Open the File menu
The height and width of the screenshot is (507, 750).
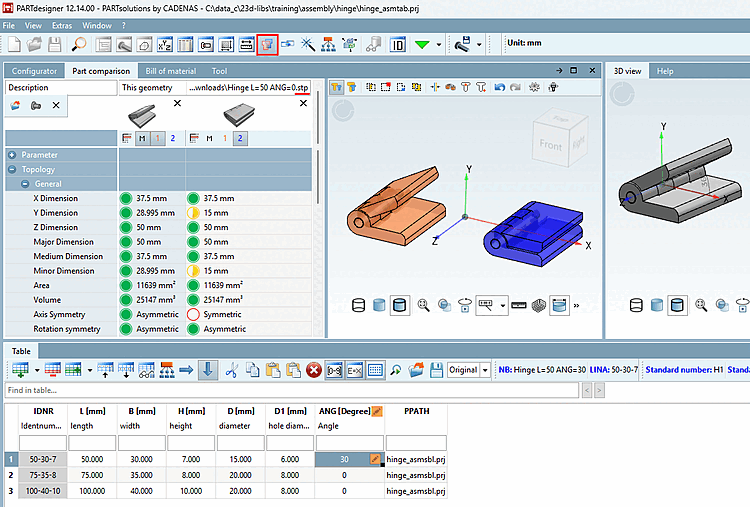pyautogui.click(x=9, y=25)
